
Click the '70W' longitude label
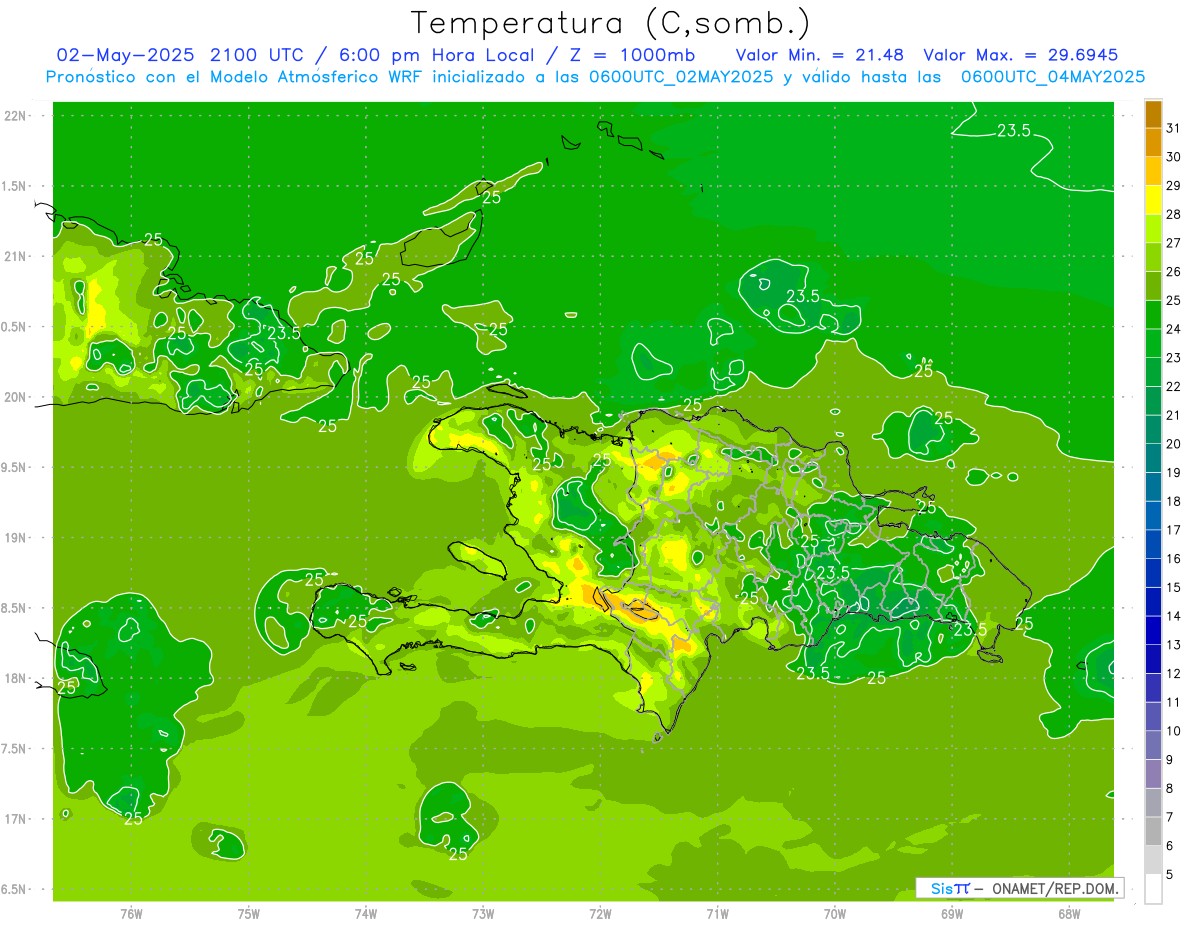[835, 913]
